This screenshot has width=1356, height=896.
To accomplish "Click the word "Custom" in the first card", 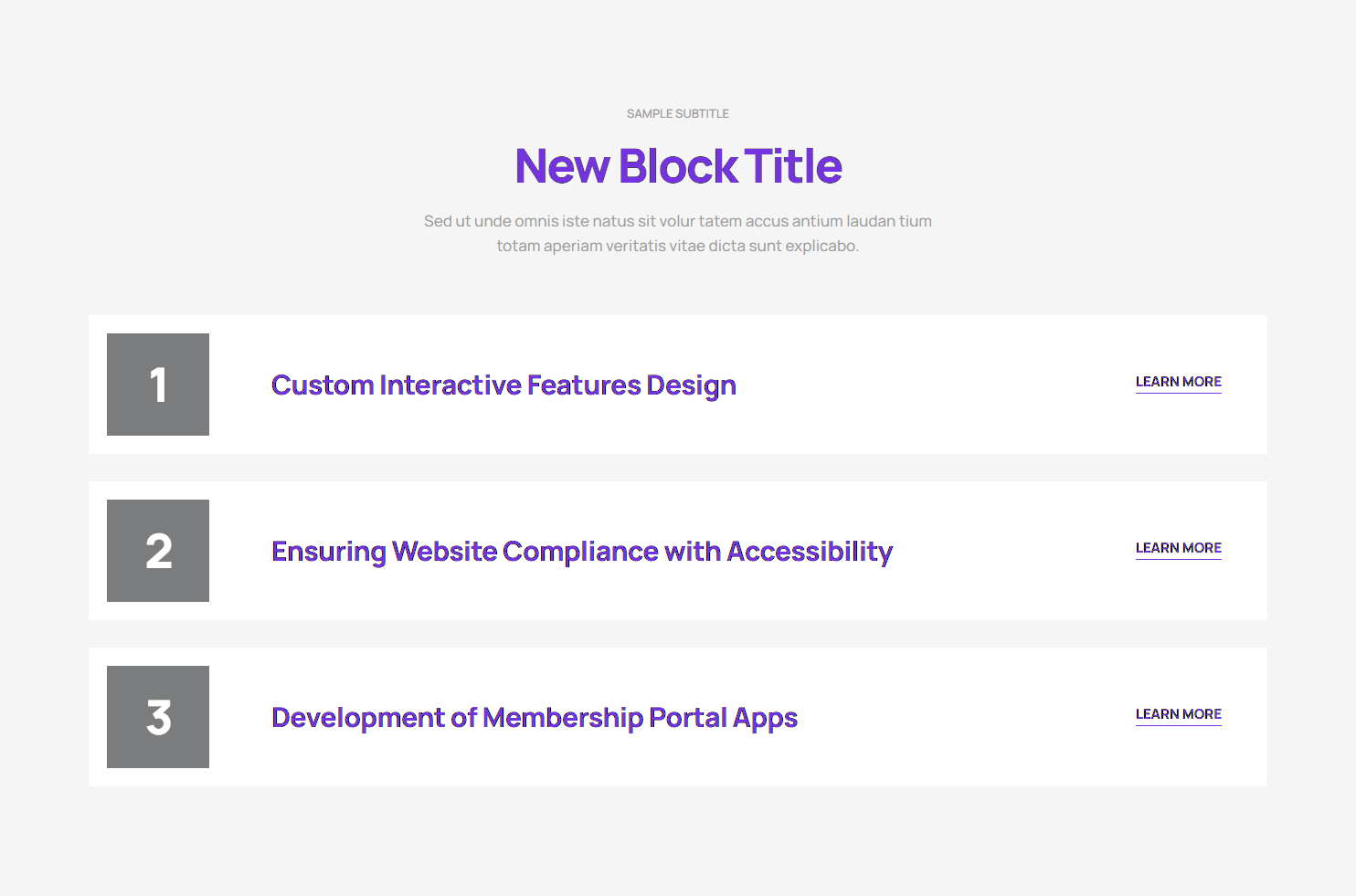I will tap(323, 385).
